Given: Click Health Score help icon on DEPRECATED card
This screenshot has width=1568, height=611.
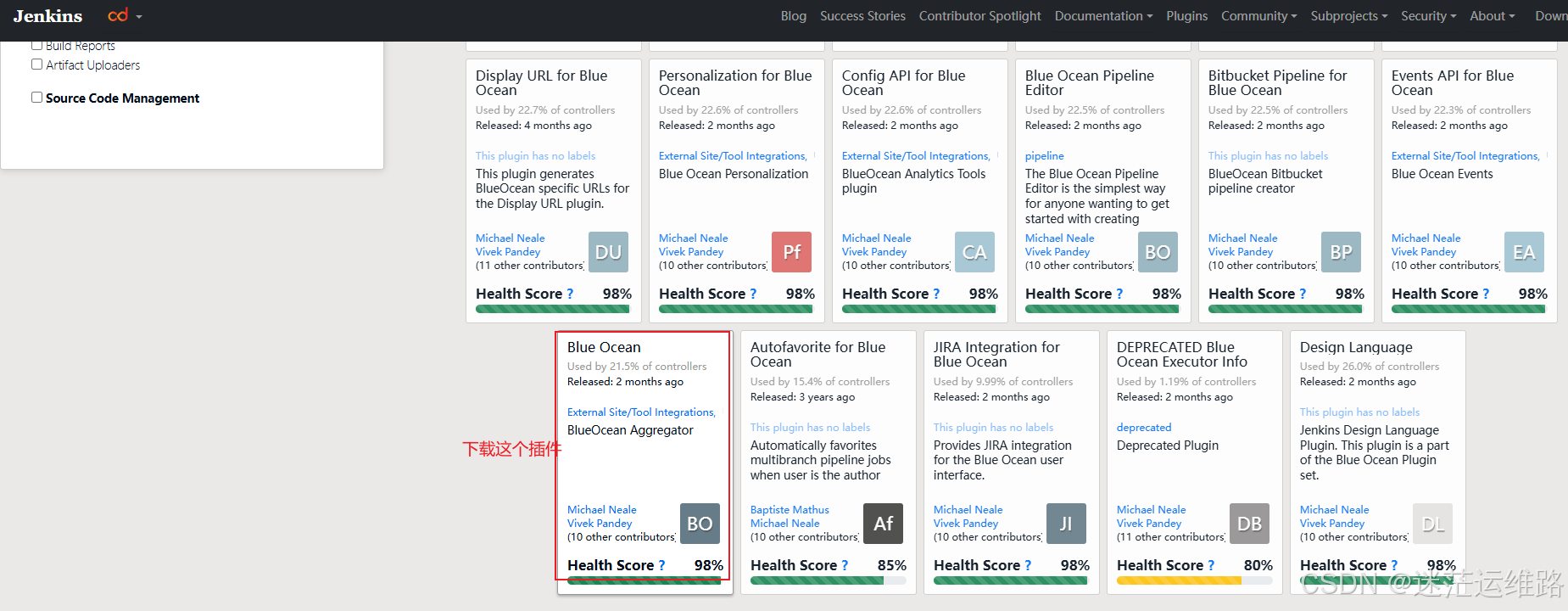Looking at the screenshot, I should point(1211,565).
